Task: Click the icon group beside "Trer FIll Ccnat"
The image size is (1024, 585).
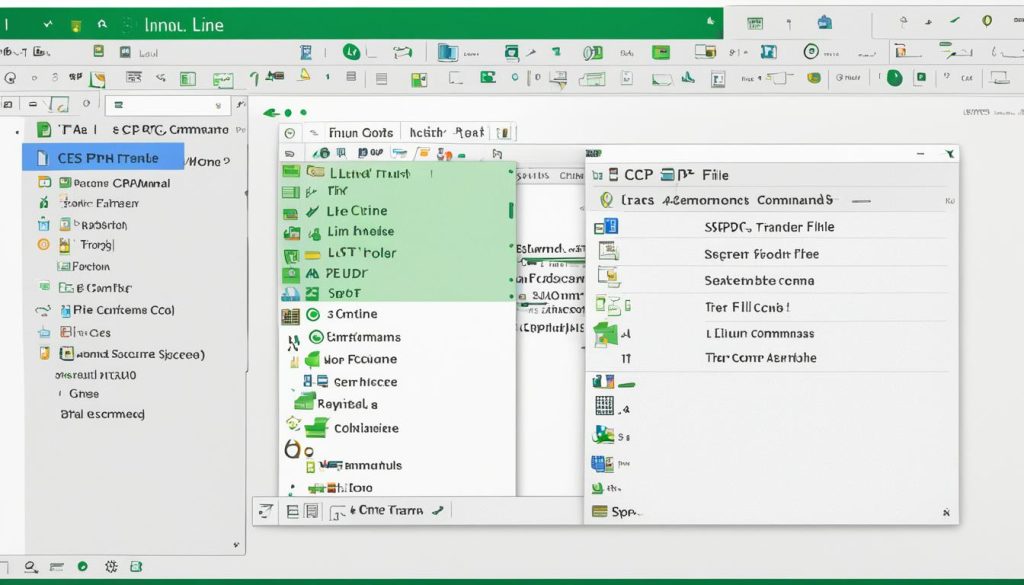Action: tap(613, 305)
